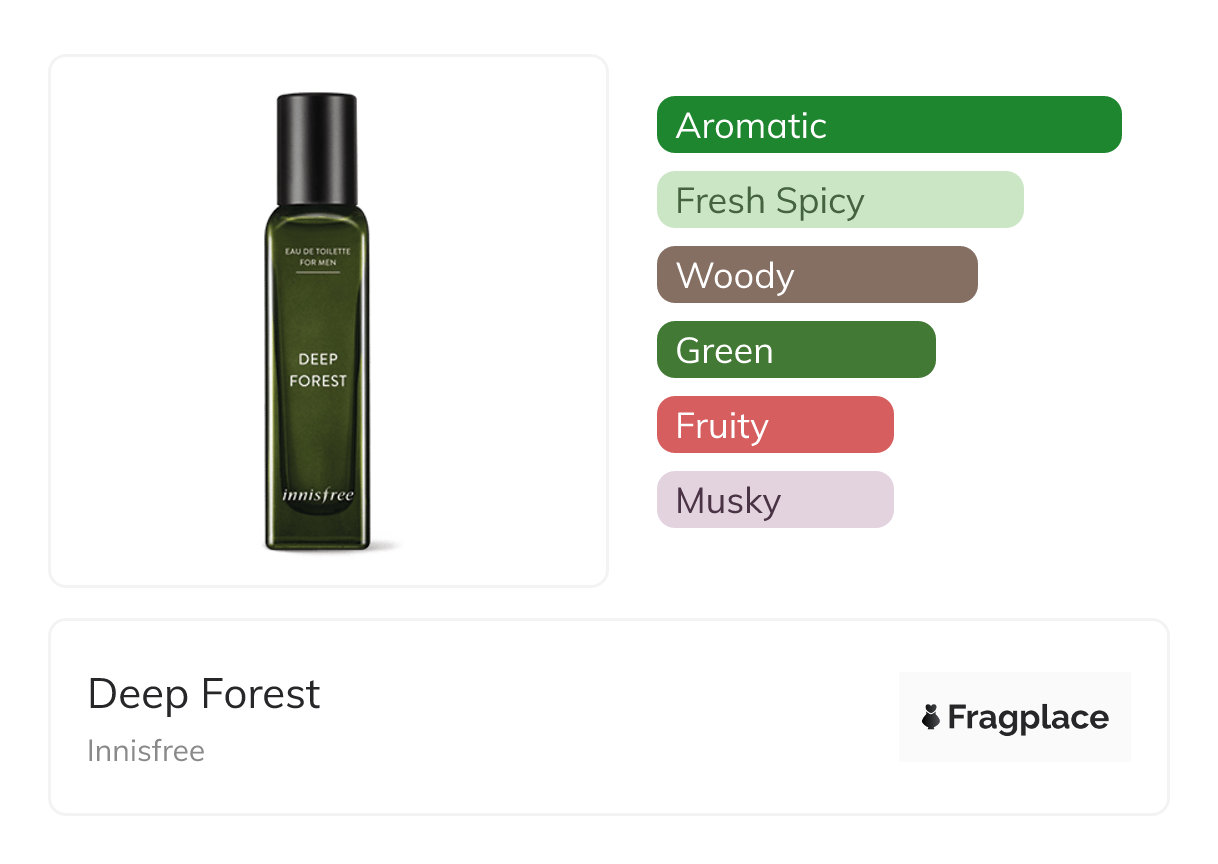This screenshot has width=1218, height=864.
Task: Click the innisfree text on bottle
Action: pyautogui.click(x=318, y=494)
